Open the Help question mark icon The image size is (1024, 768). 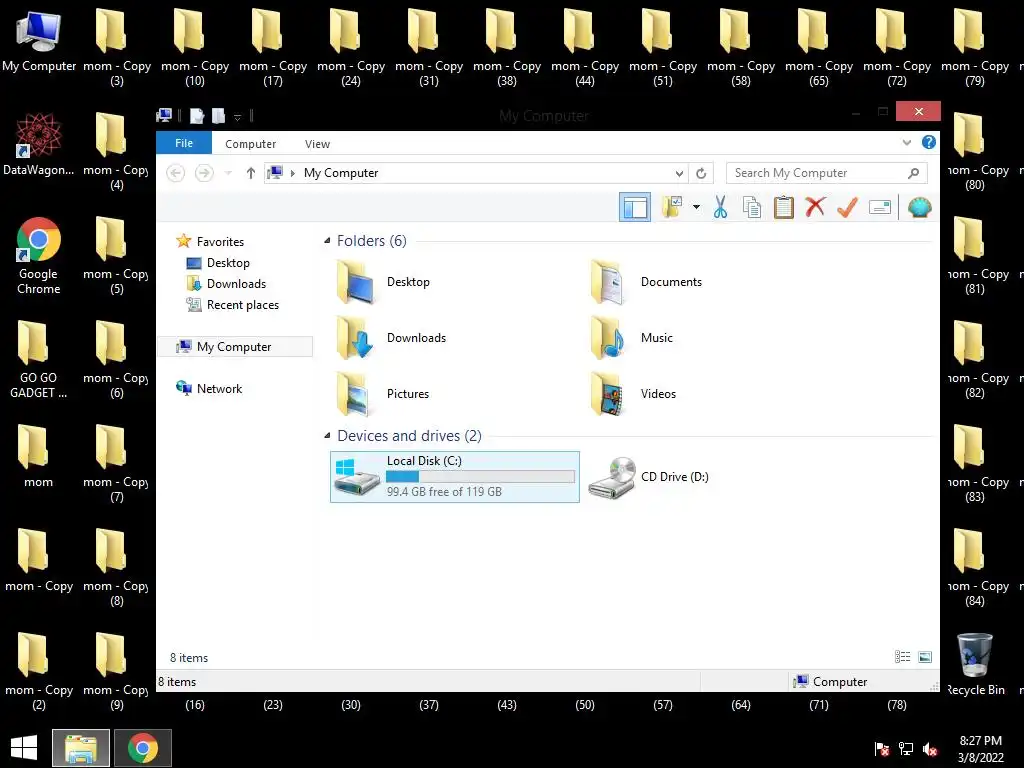[x=929, y=142]
